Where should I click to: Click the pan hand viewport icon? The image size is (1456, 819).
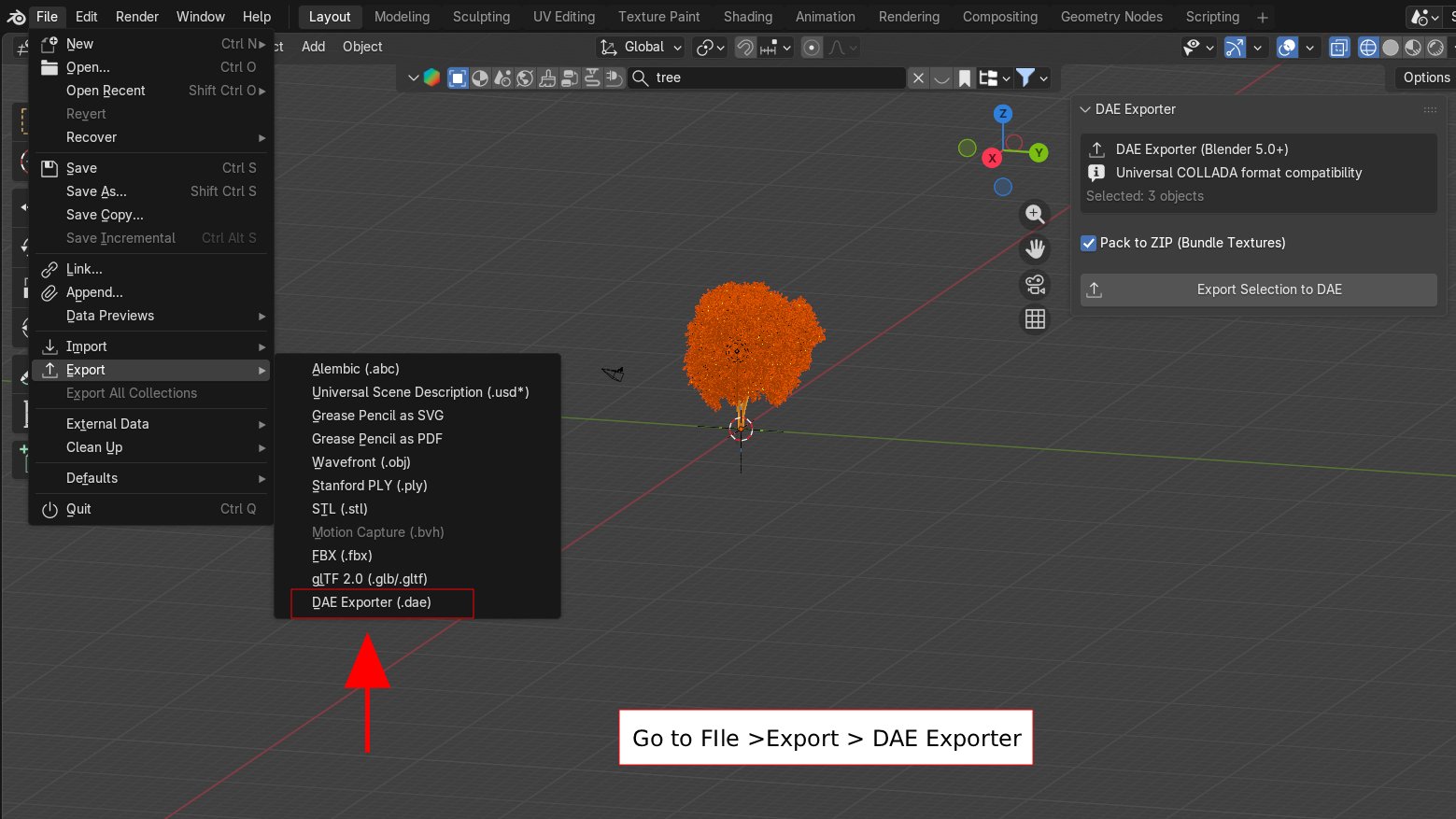1035,249
